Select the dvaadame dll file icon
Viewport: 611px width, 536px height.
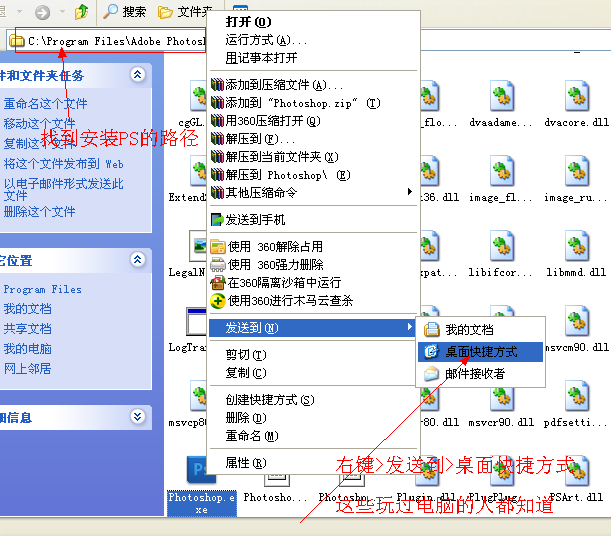501,96
